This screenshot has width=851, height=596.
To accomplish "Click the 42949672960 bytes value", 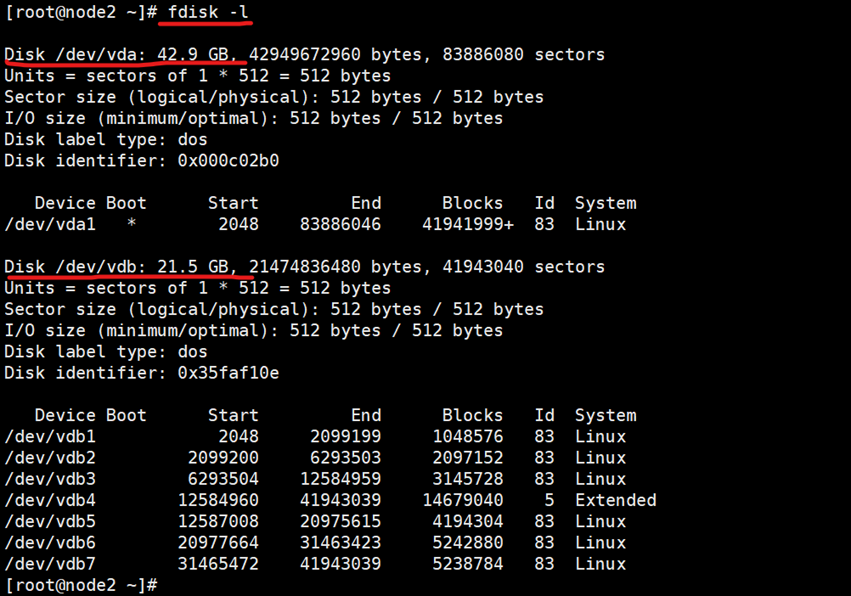I will pyautogui.click(x=304, y=54).
